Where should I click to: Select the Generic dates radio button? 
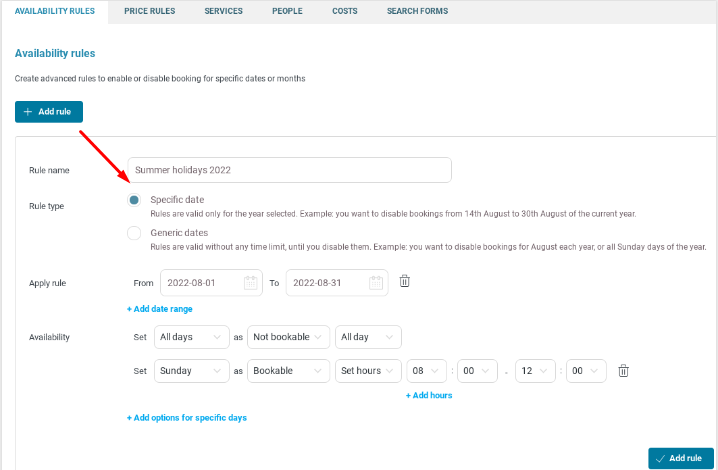134,233
